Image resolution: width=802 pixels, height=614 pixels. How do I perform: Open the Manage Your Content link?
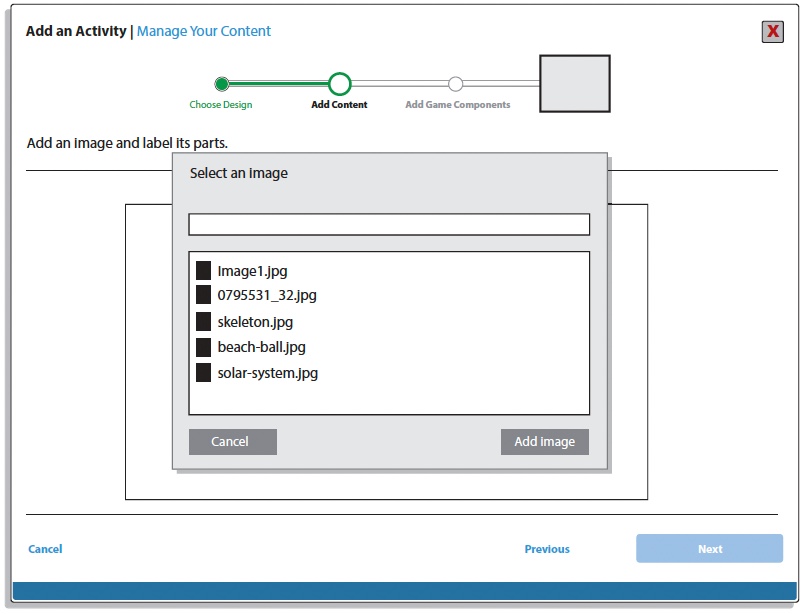204,31
